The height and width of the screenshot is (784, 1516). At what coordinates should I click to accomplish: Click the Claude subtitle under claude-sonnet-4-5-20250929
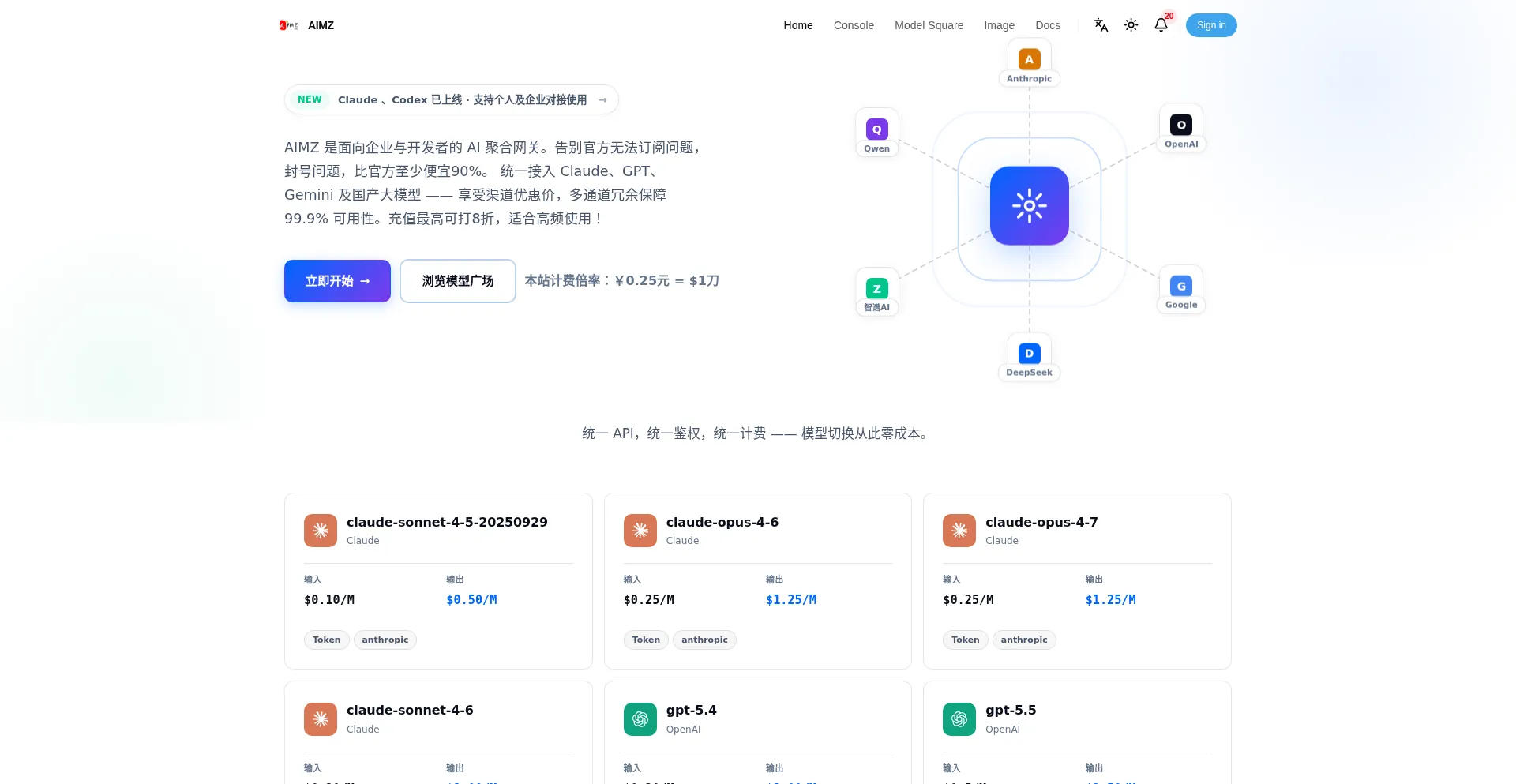coord(363,541)
